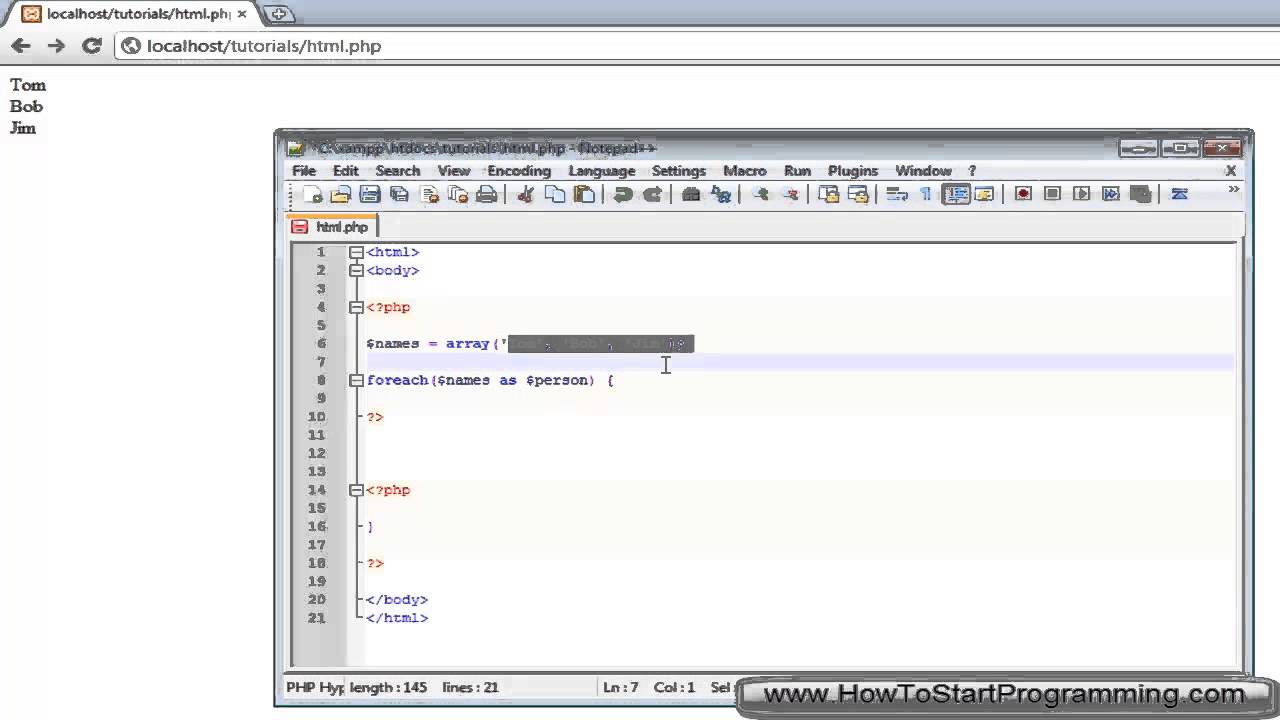
Task: Toggle synchronize vertical scrolling icon
Action: pyautogui.click(x=828, y=194)
